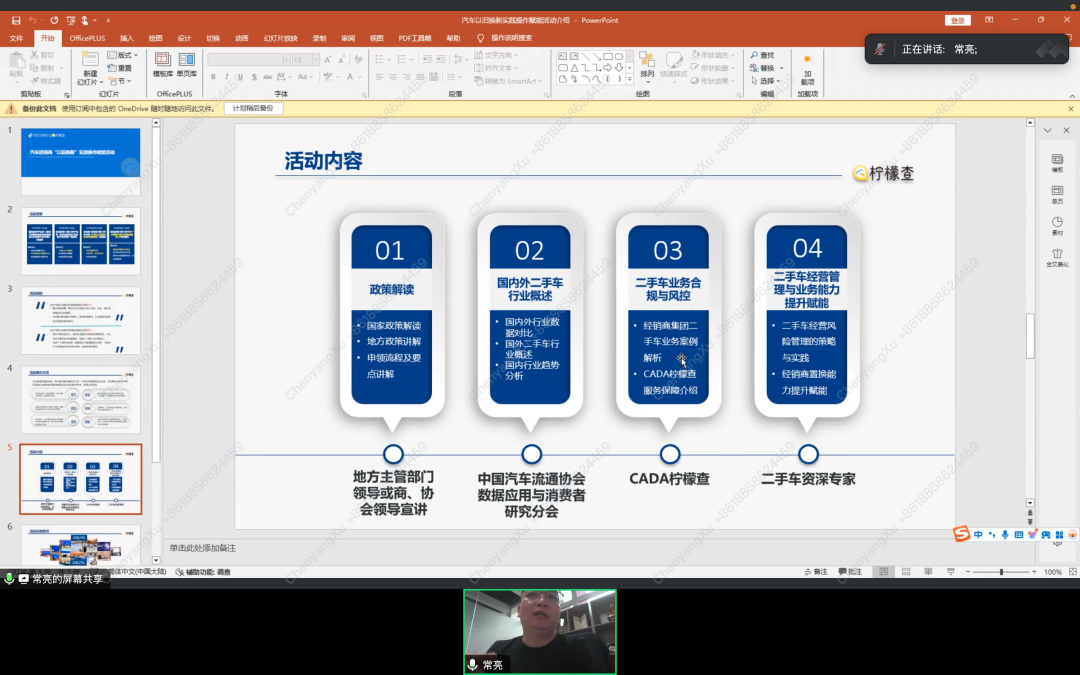Click the muted microphone icon in speaking banner

(x=881, y=48)
